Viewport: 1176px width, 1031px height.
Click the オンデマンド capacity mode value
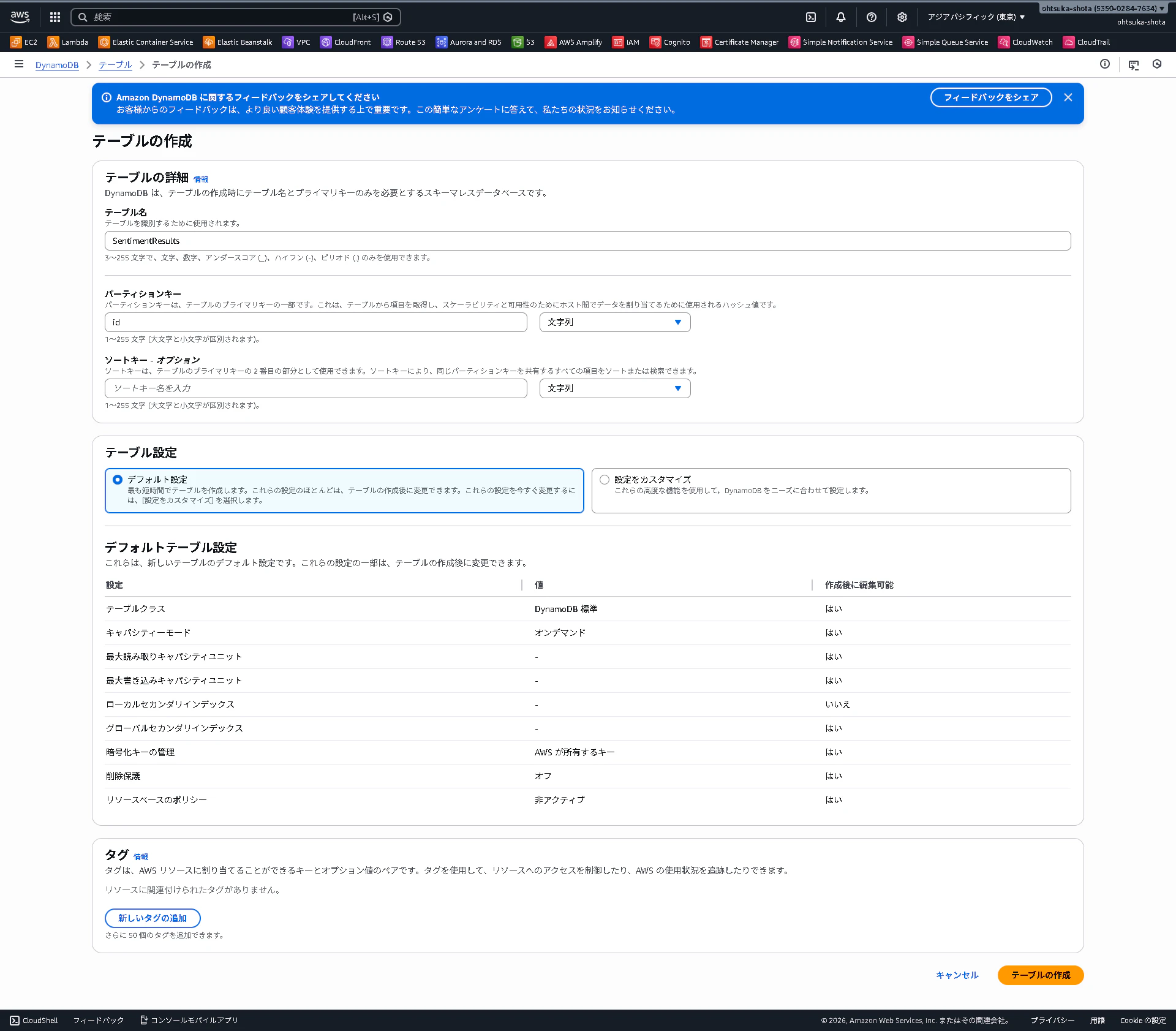[560, 633]
